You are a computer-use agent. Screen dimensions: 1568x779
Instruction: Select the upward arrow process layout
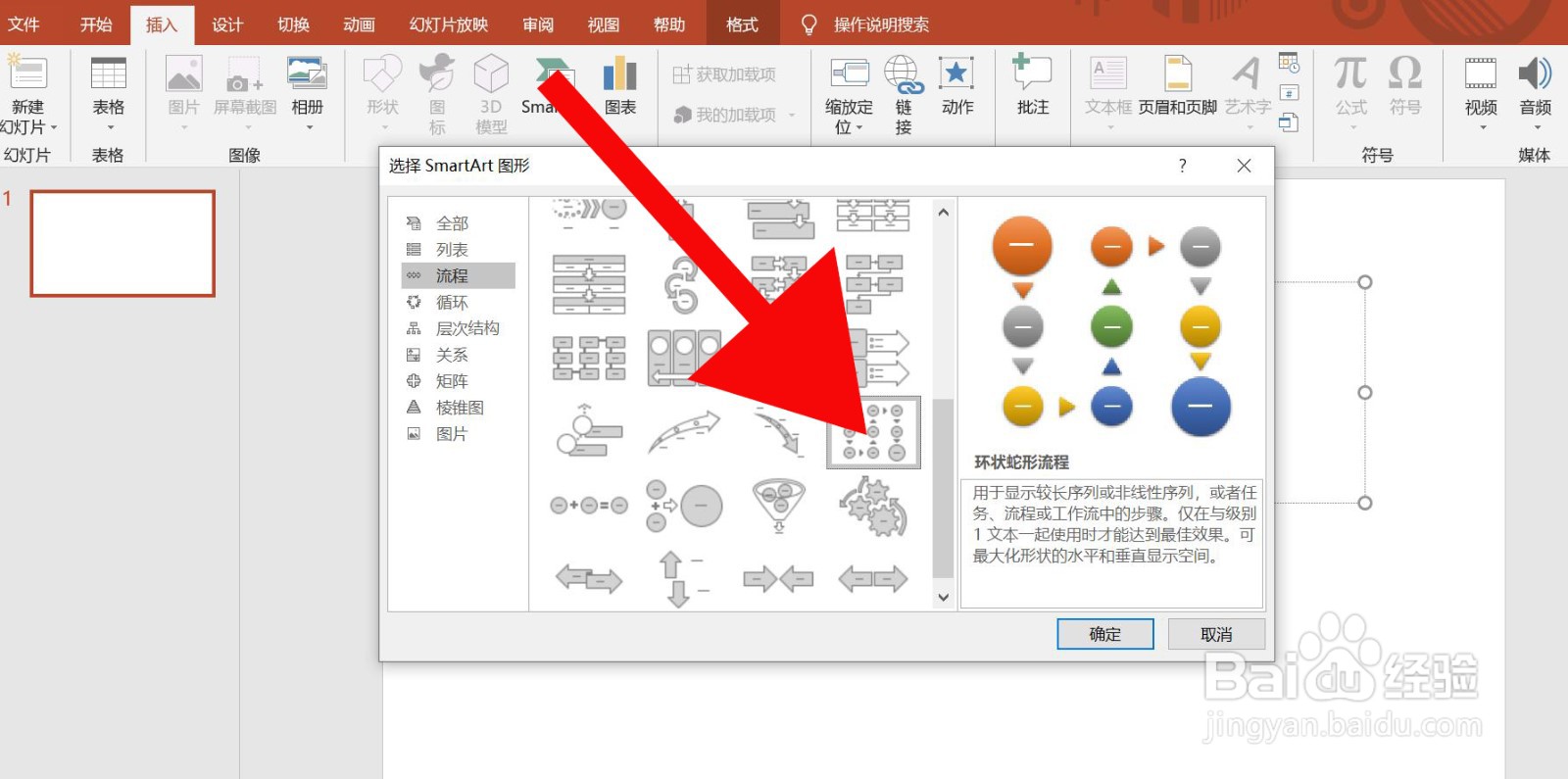point(684,432)
